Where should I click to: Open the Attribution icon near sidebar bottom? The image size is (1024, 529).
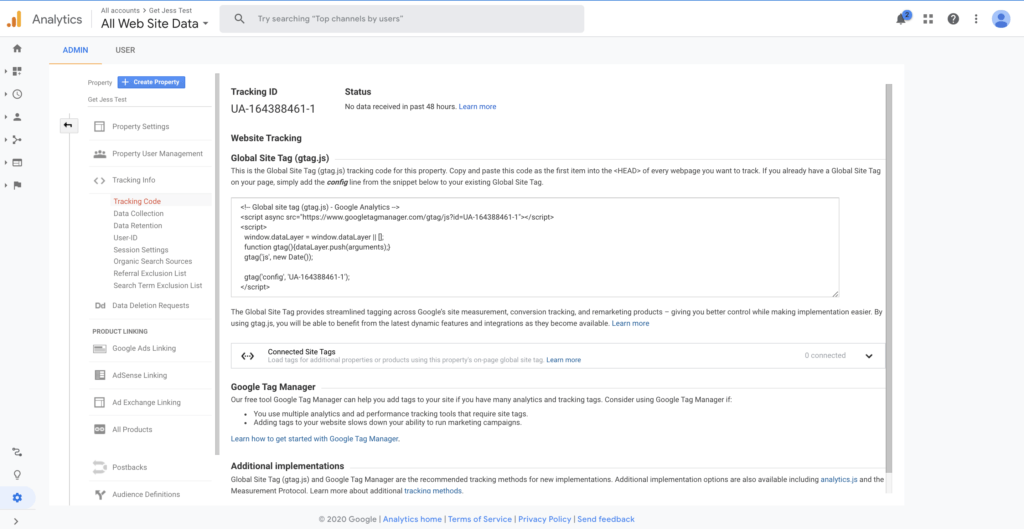pyautogui.click(x=17, y=451)
